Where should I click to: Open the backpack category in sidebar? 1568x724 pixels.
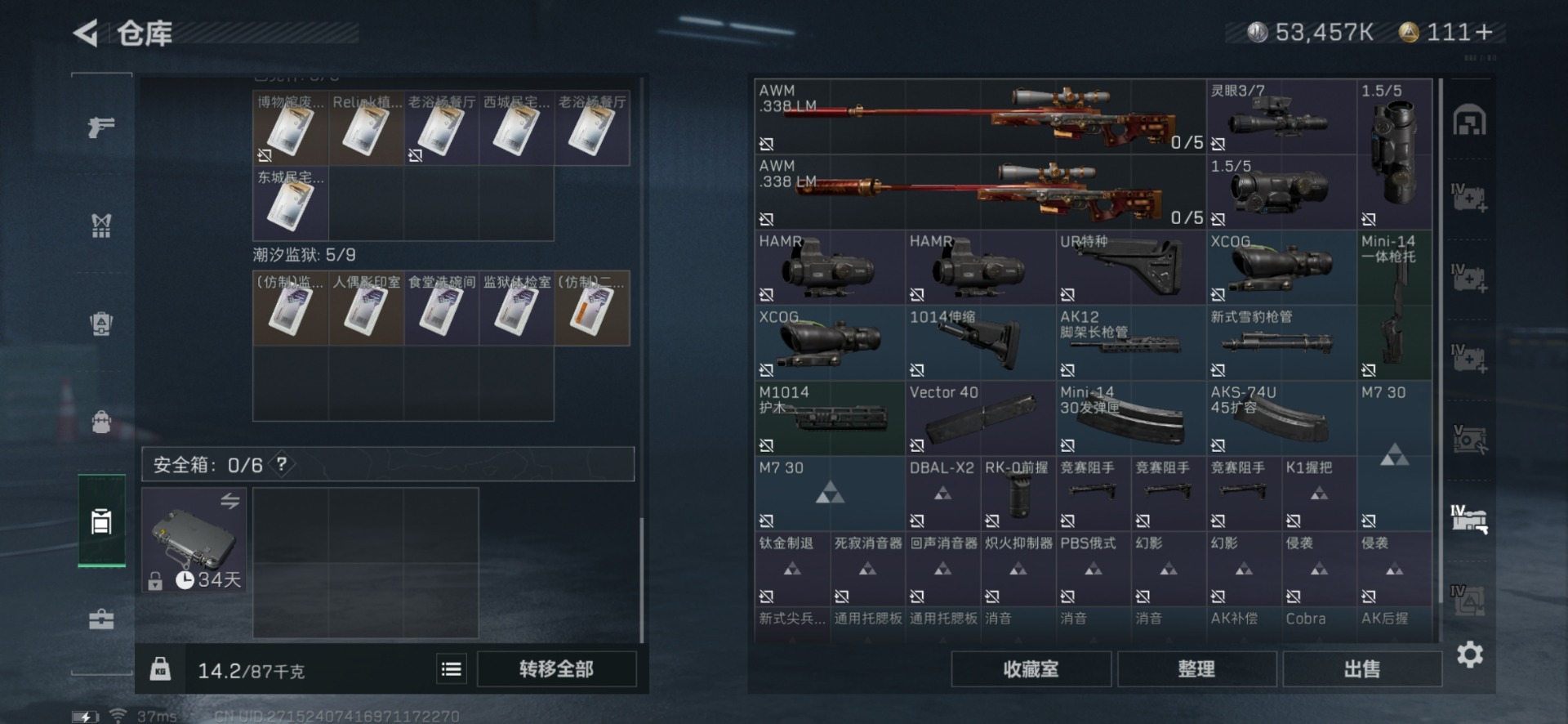[x=101, y=422]
